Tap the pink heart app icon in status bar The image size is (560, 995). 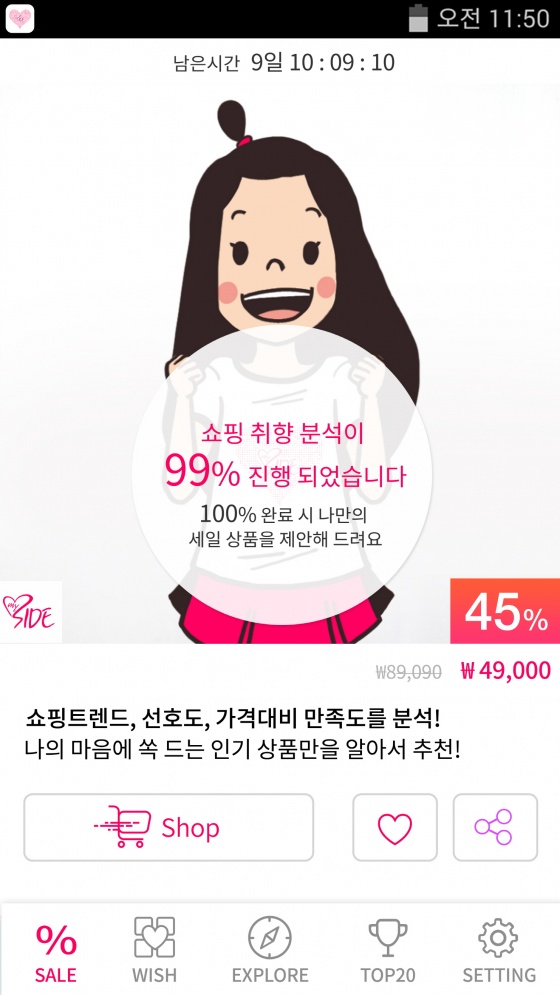coord(19,18)
